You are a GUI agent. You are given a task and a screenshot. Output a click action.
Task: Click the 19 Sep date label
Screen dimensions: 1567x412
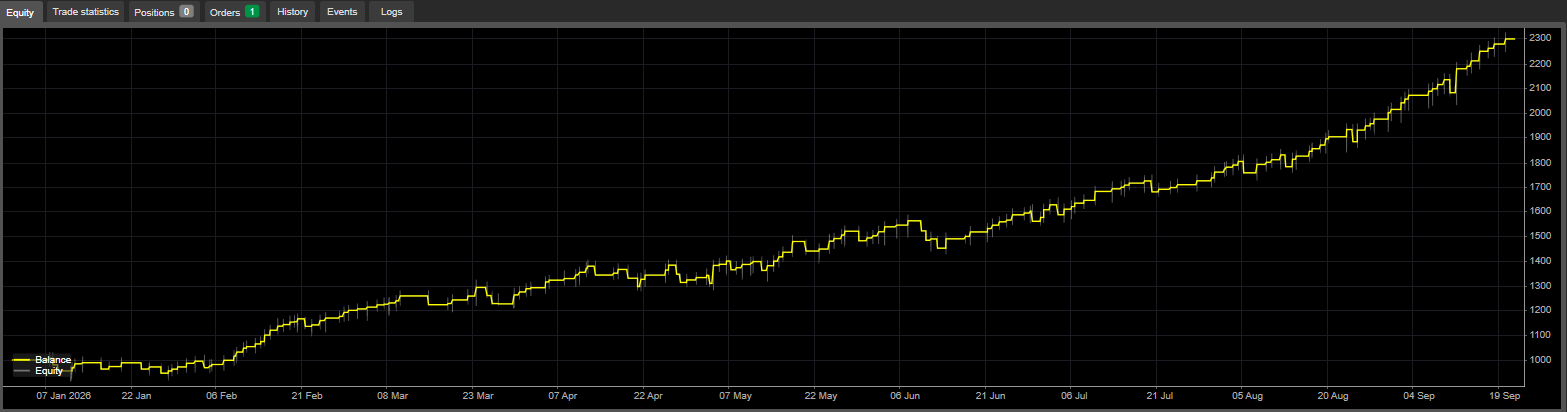click(x=1504, y=395)
